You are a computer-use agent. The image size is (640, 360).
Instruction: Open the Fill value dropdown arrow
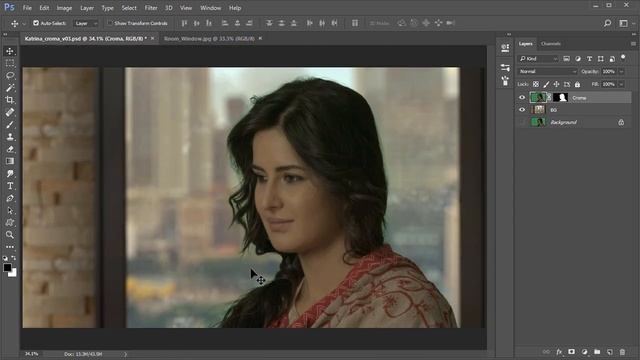[621, 84]
